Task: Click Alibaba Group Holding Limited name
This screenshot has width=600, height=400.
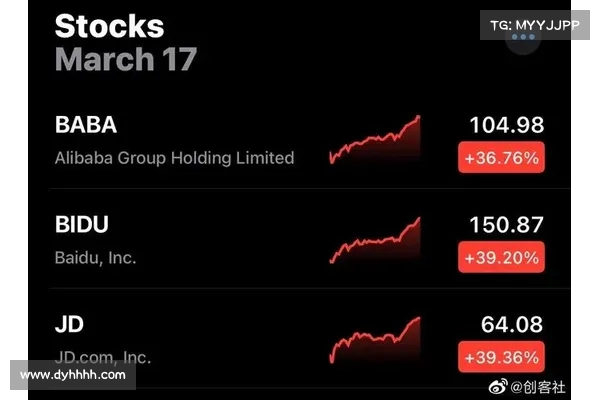Action: click(174, 158)
